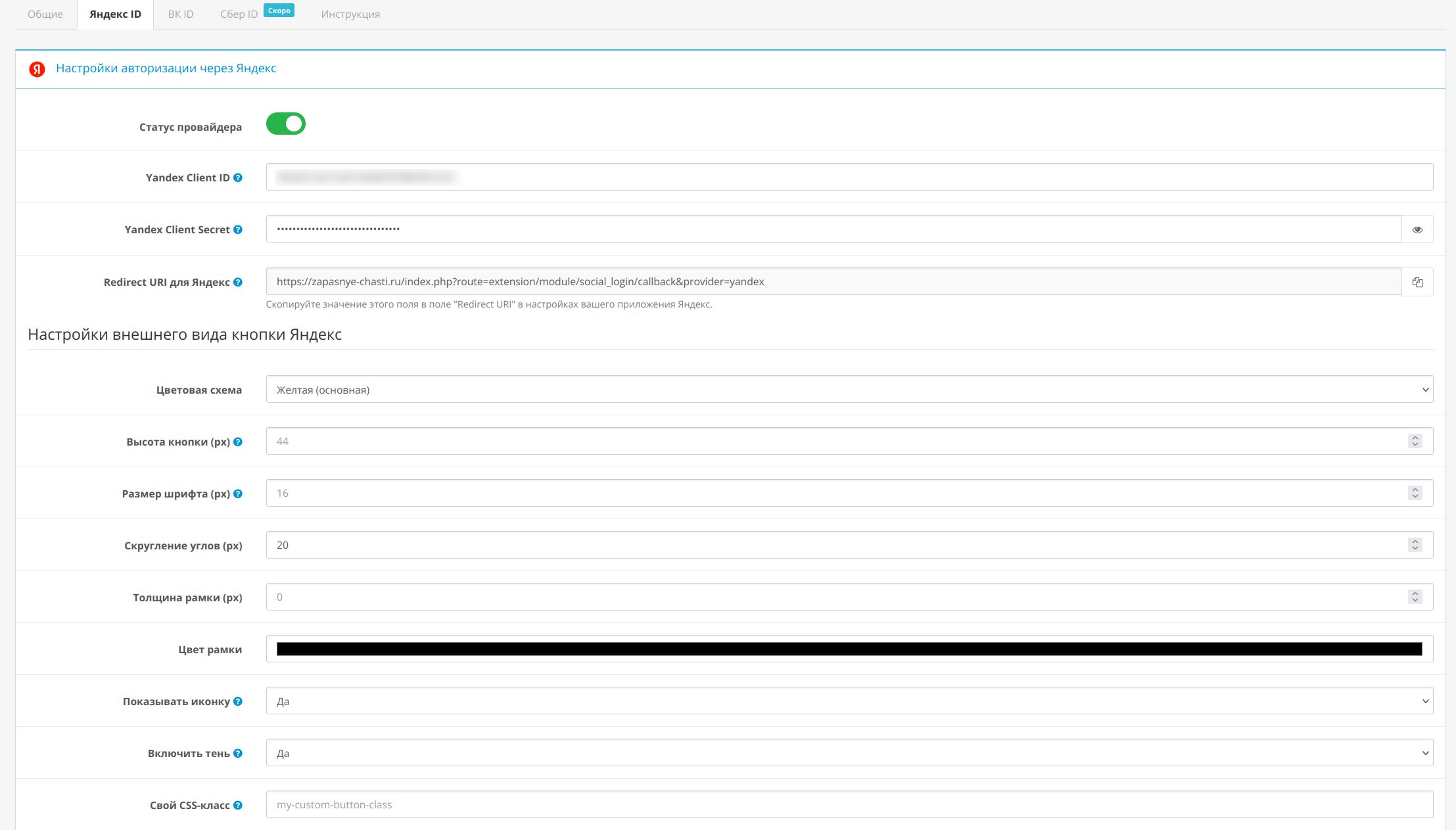1456x830 pixels.
Task: Switch to the ВК ID tab
Action: click(181, 14)
